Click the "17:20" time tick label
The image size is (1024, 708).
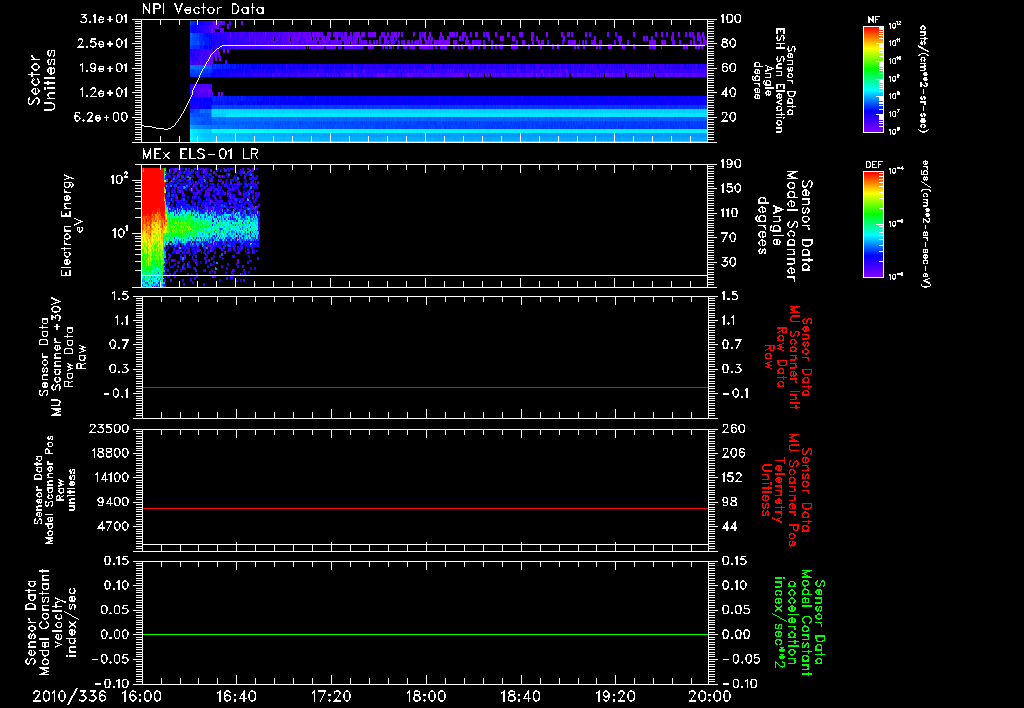coord(331,696)
